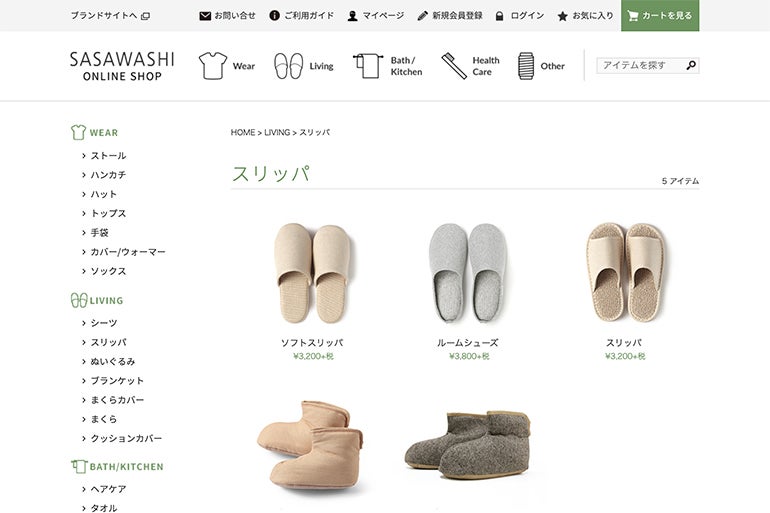
Task: Click the ソフトスリッパ product title
Action: tap(312, 343)
